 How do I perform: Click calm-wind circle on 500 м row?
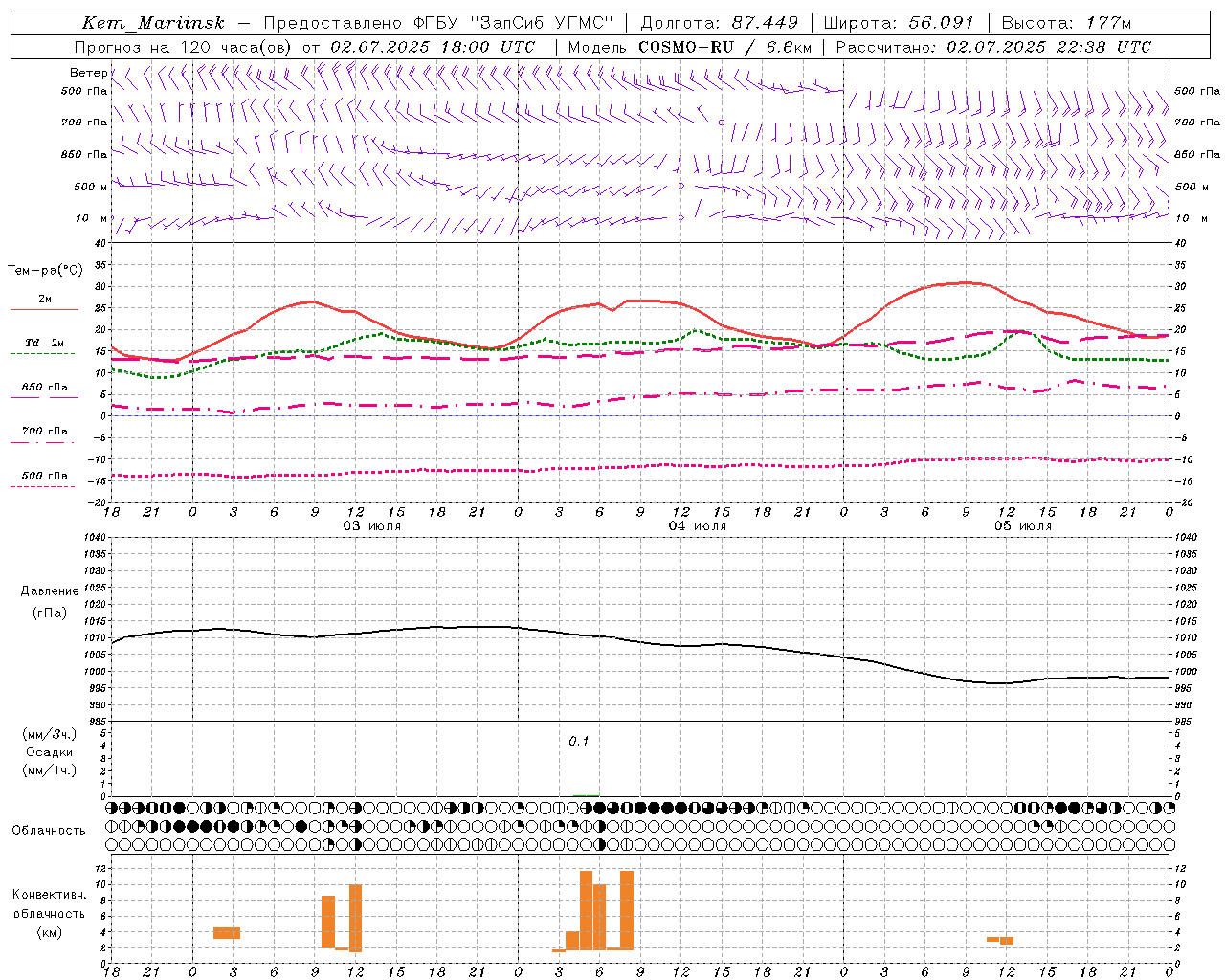680,186
